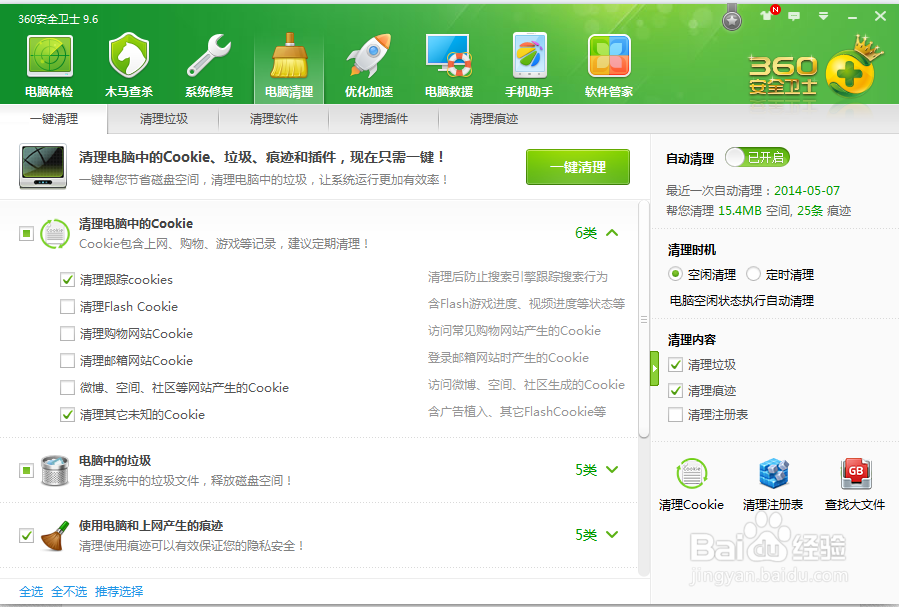Open feedback speech bubble icon

[x=794, y=16]
